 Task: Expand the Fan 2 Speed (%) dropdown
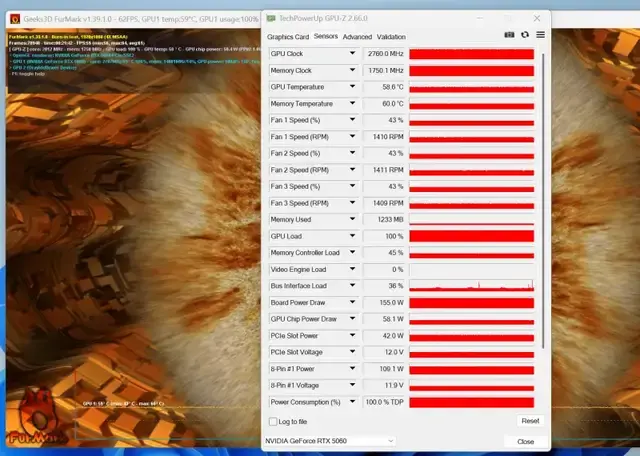pyautogui.click(x=352, y=153)
